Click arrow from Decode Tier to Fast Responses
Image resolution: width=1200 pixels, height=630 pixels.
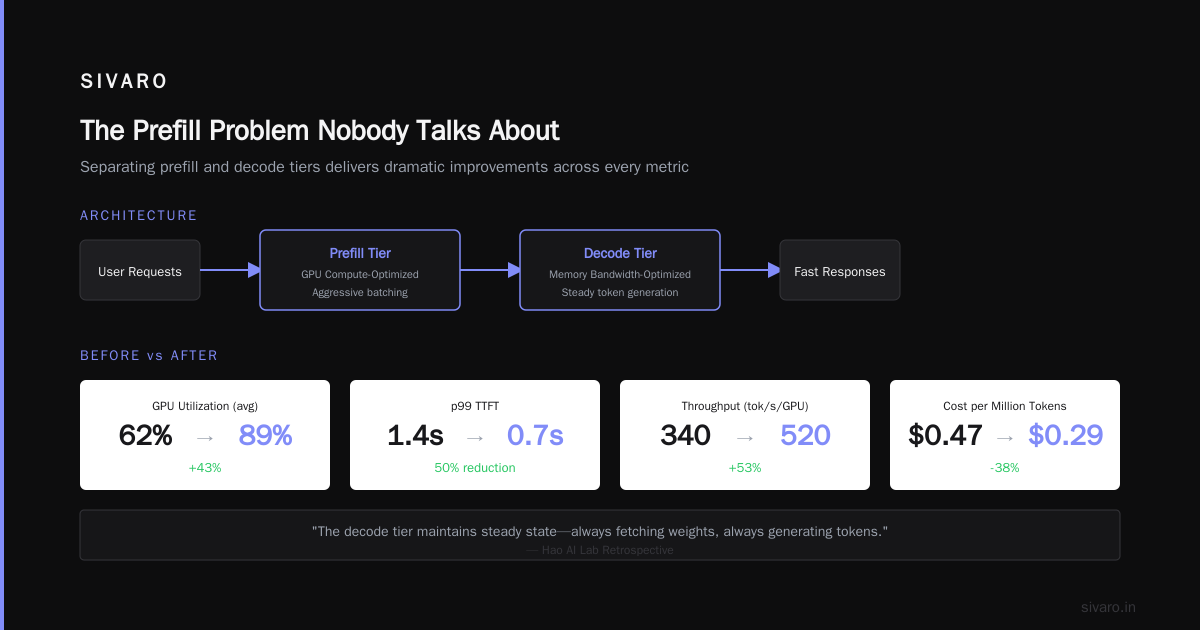pyautogui.click(x=750, y=270)
